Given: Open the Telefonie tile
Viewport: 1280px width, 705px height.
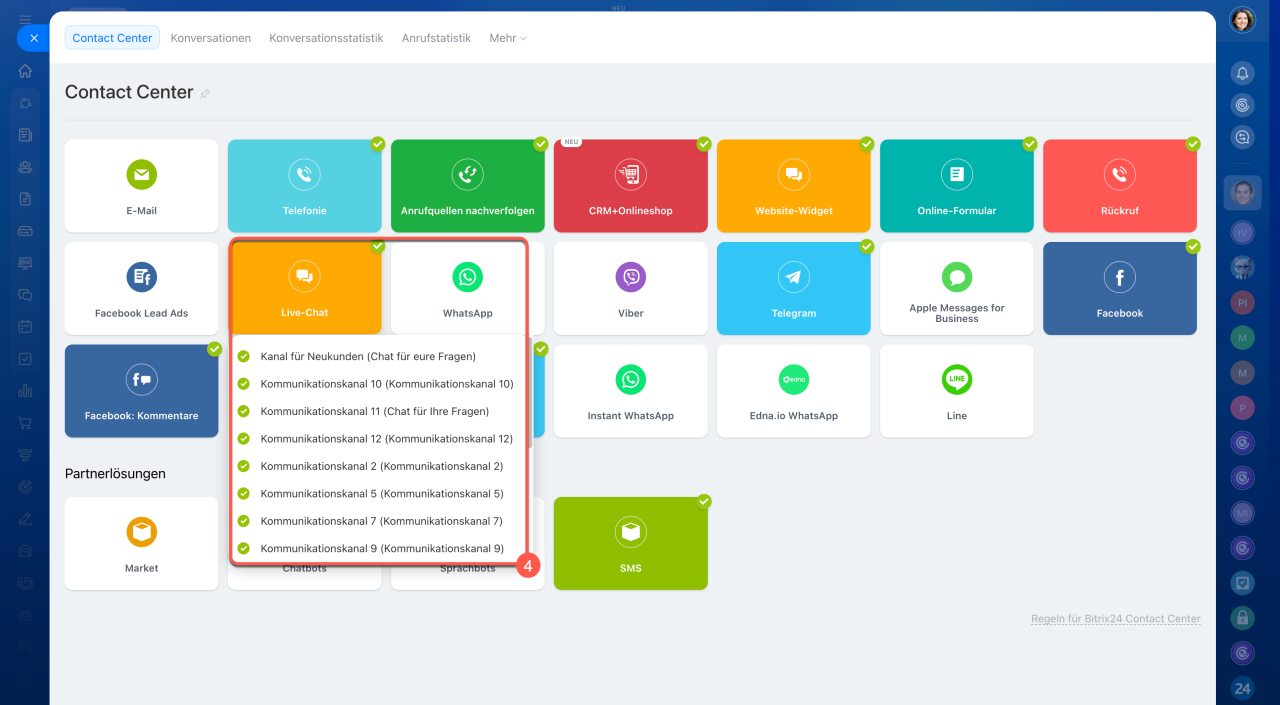Looking at the screenshot, I should [x=304, y=186].
